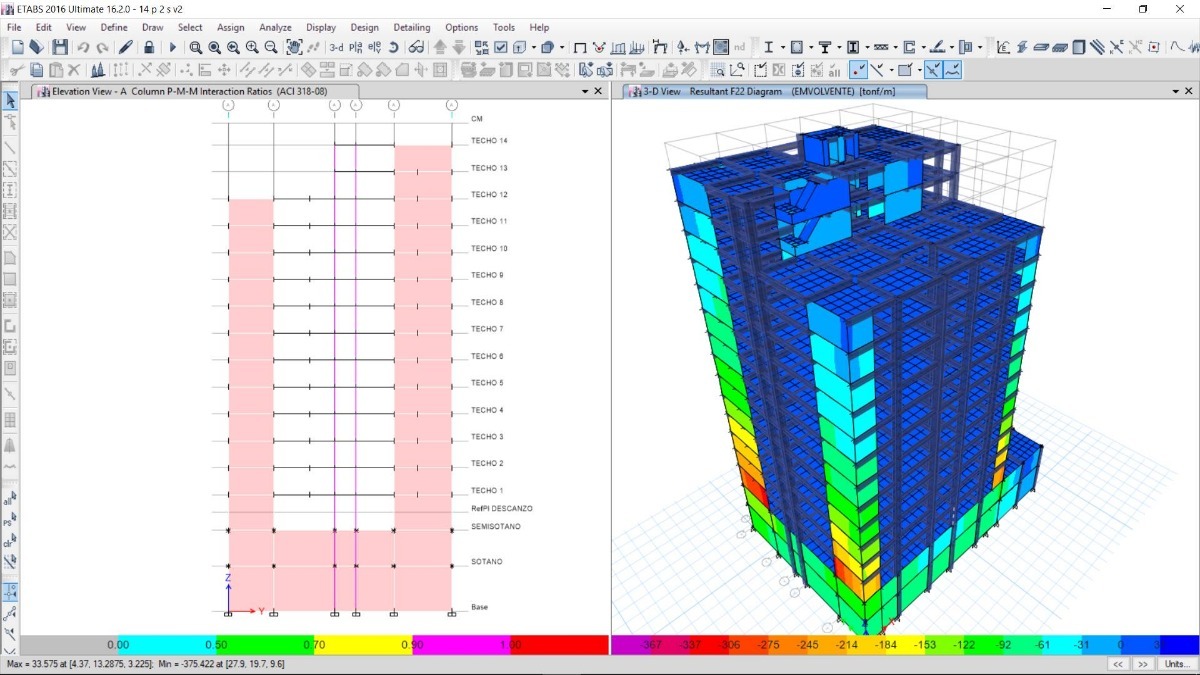Expand the snap lines dropdown arrow
Viewport: 1200px width, 675px height.
pos(890,69)
